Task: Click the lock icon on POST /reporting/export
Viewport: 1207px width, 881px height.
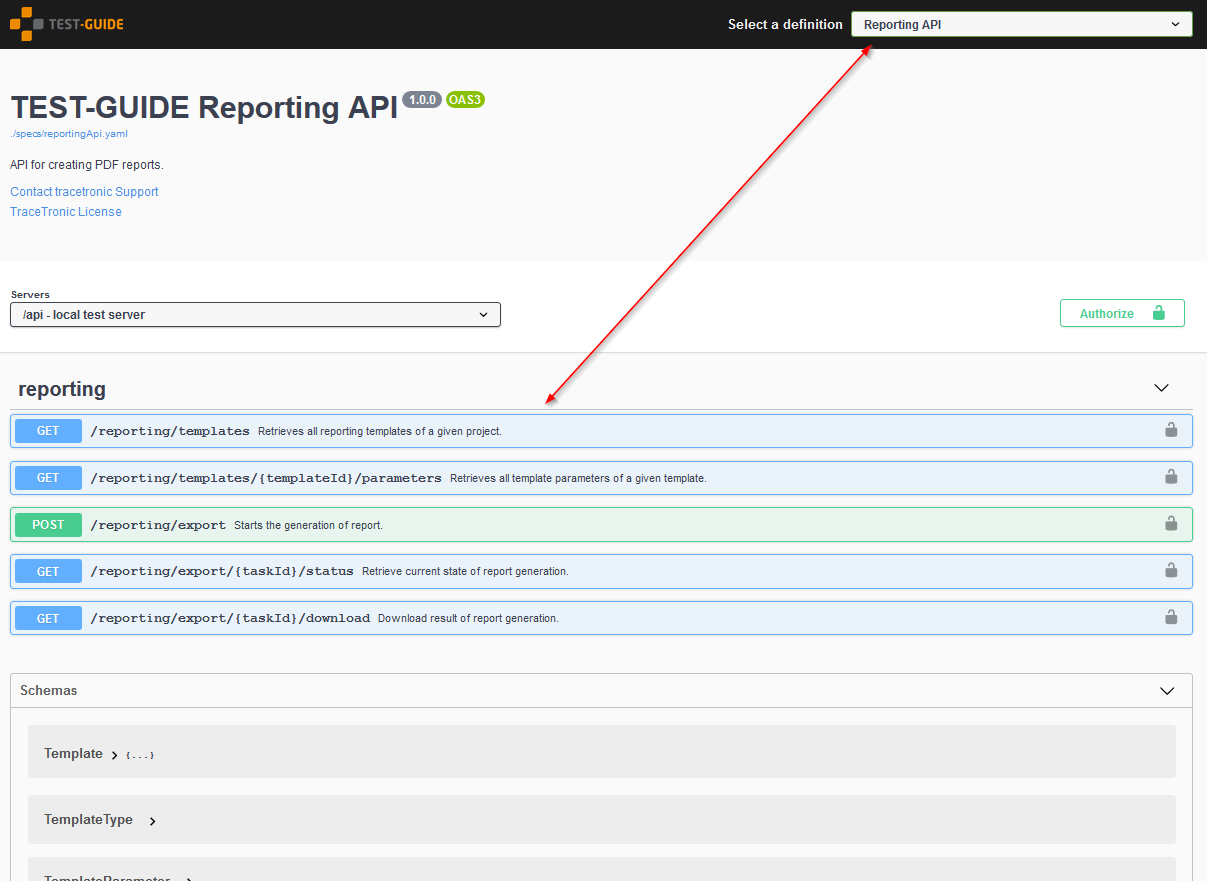Action: [1170, 524]
